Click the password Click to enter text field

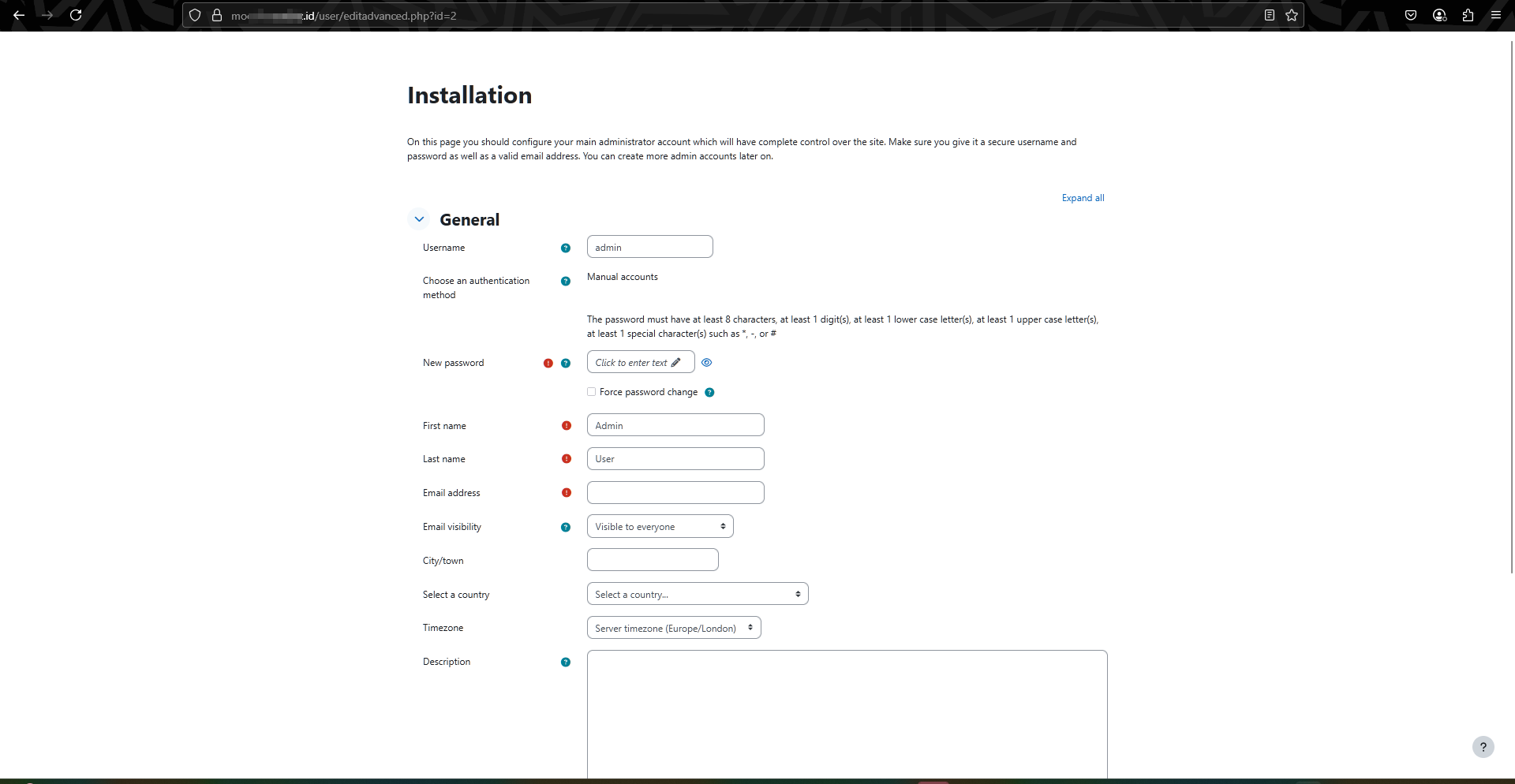click(x=639, y=362)
